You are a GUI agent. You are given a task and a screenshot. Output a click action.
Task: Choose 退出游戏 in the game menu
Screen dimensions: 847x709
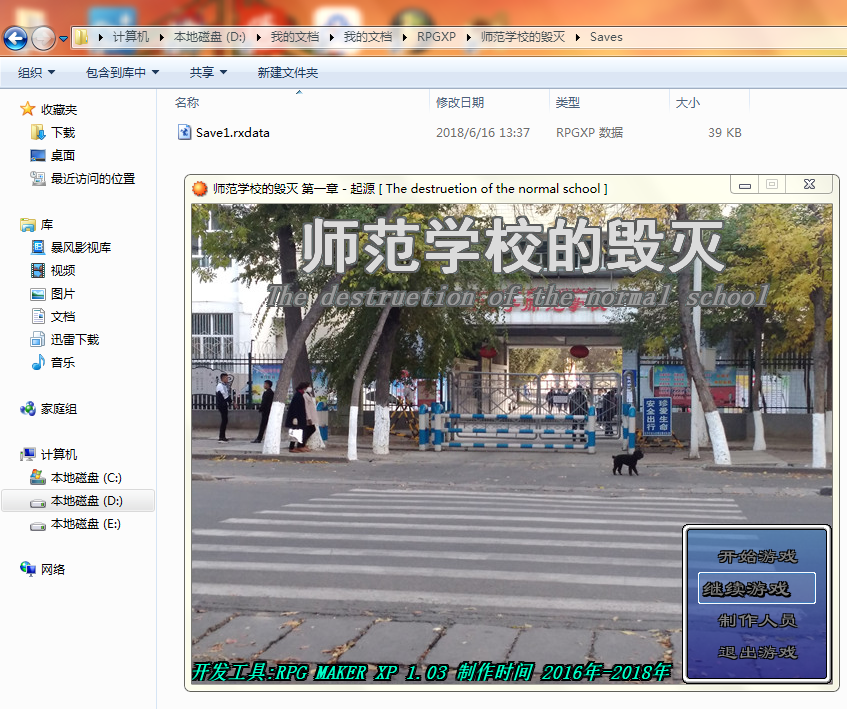[x=757, y=652]
